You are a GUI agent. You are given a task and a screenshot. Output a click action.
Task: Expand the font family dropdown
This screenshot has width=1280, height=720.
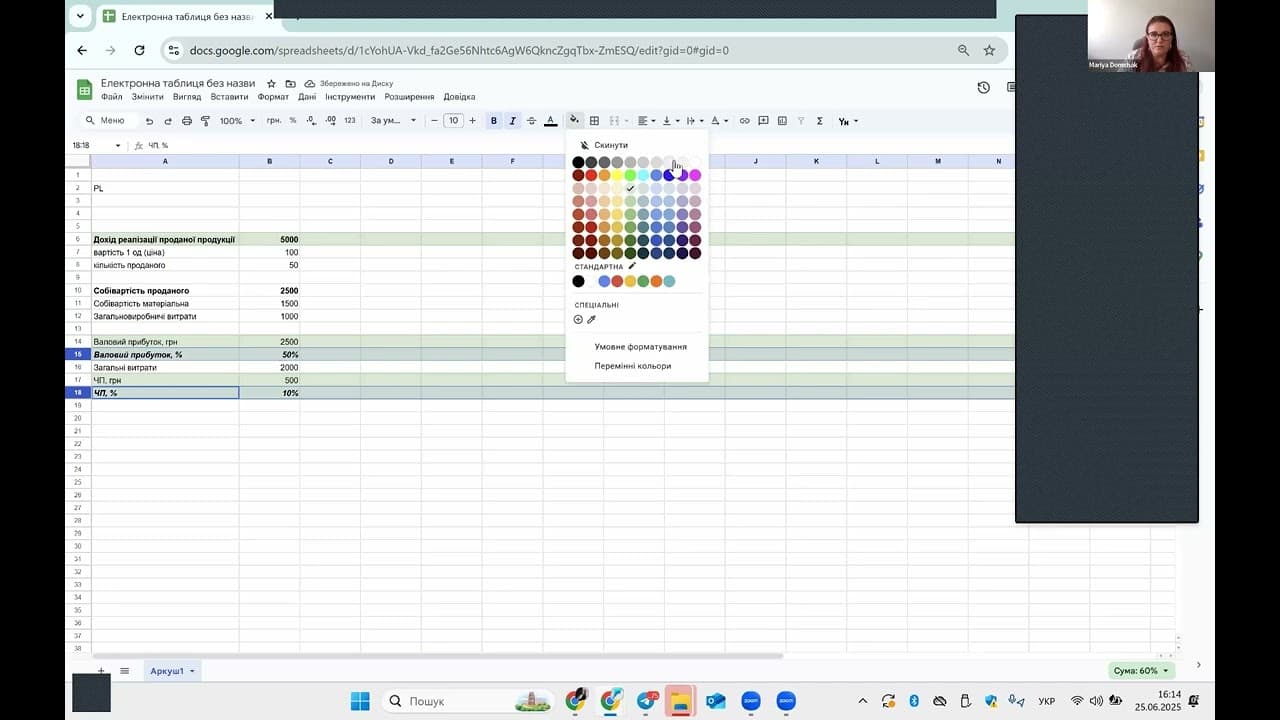[393, 121]
